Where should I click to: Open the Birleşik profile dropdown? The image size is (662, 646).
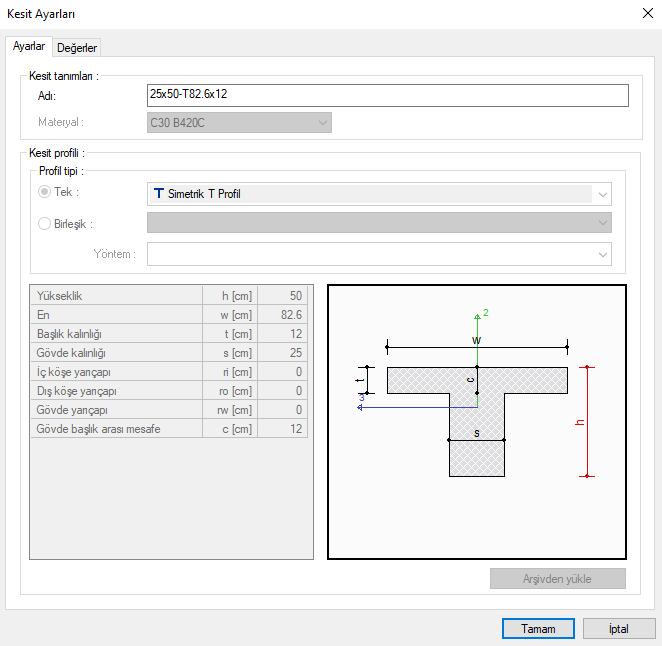pyautogui.click(x=602, y=223)
